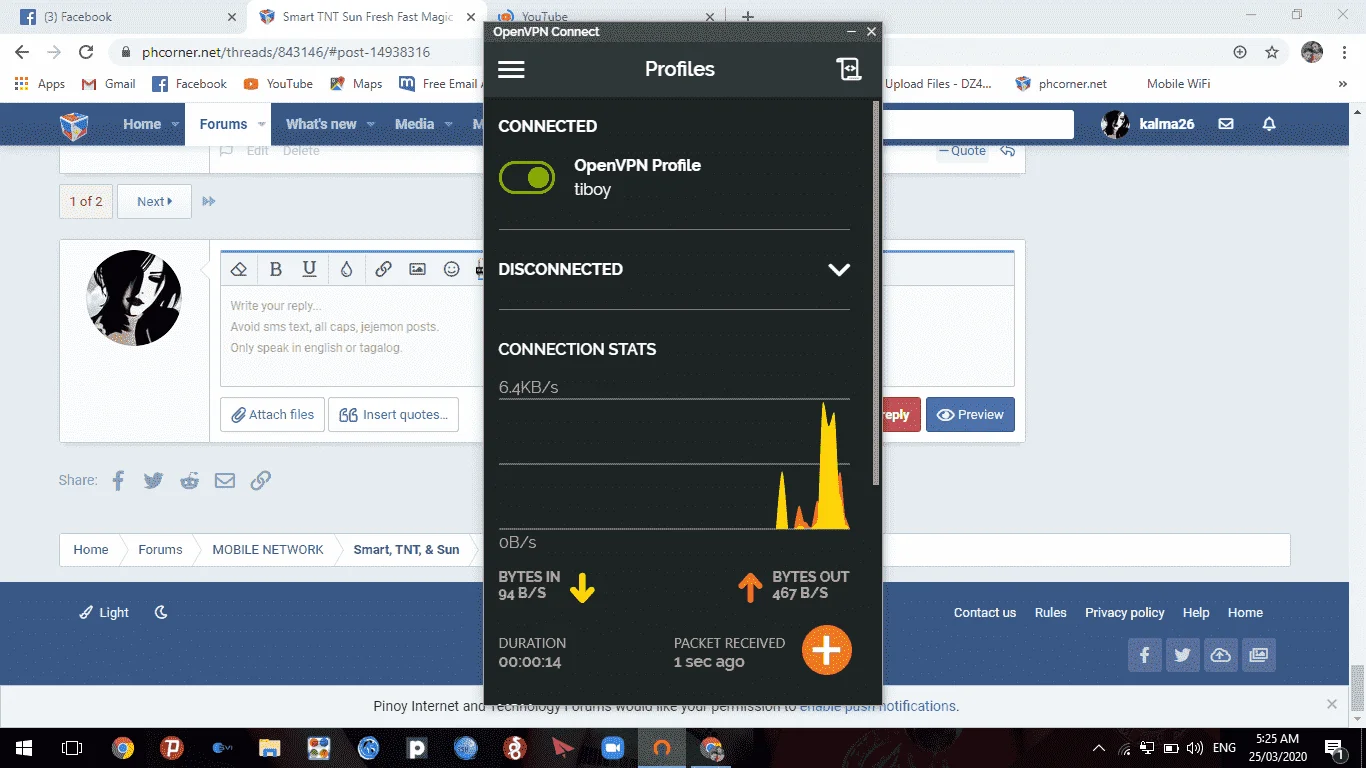This screenshot has width=1366, height=768.
Task: Bookmark this page with star icon
Action: (x=1271, y=52)
